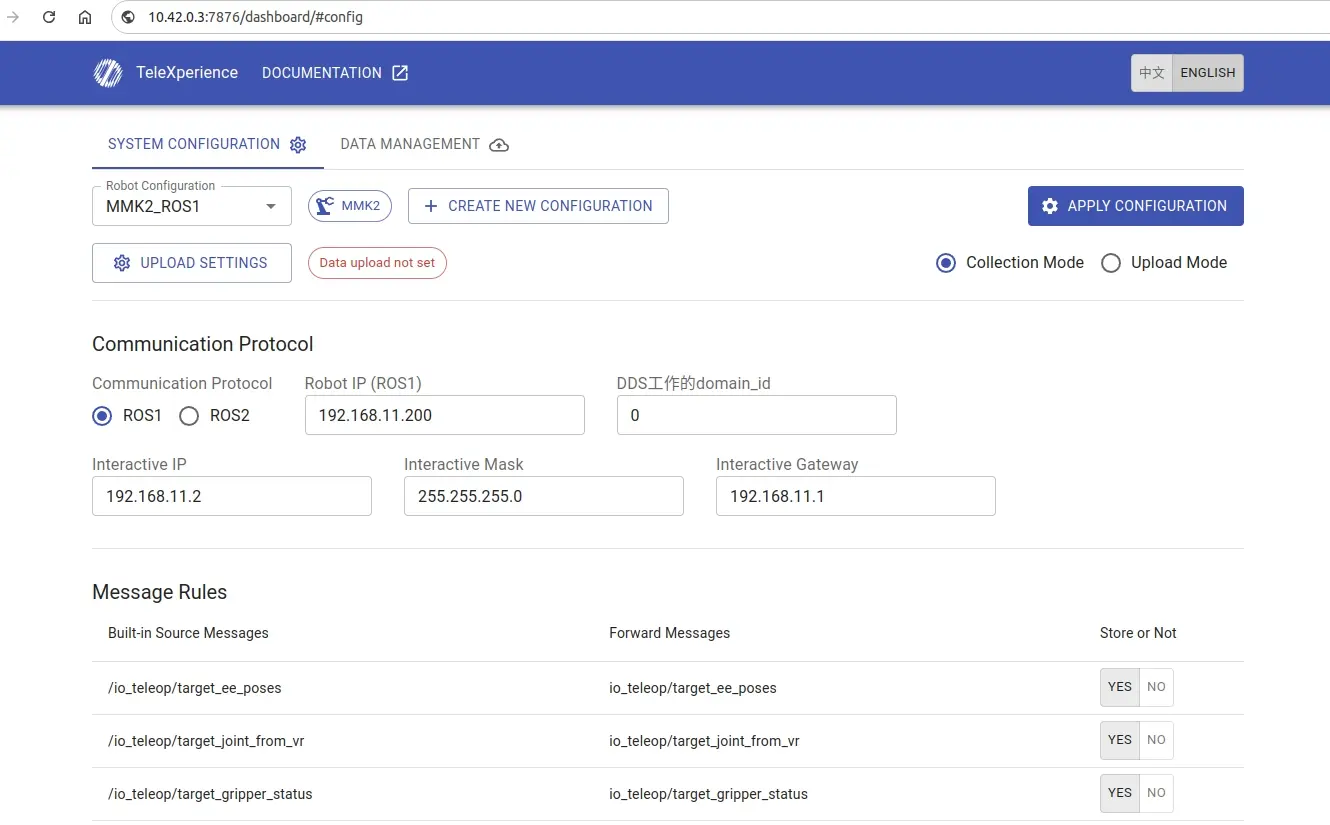Choose Collection Mode radio option
The width and height of the screenshot is (1330, 825).
pyautogui.click(x=946, y=263)
